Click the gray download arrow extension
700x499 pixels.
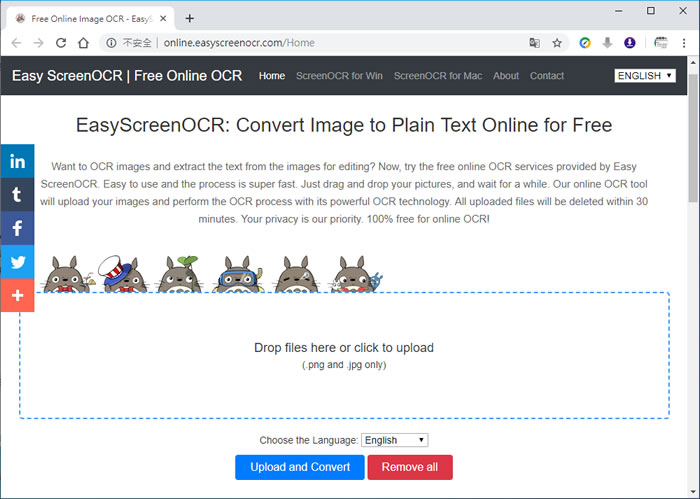(x=607, y=43)
